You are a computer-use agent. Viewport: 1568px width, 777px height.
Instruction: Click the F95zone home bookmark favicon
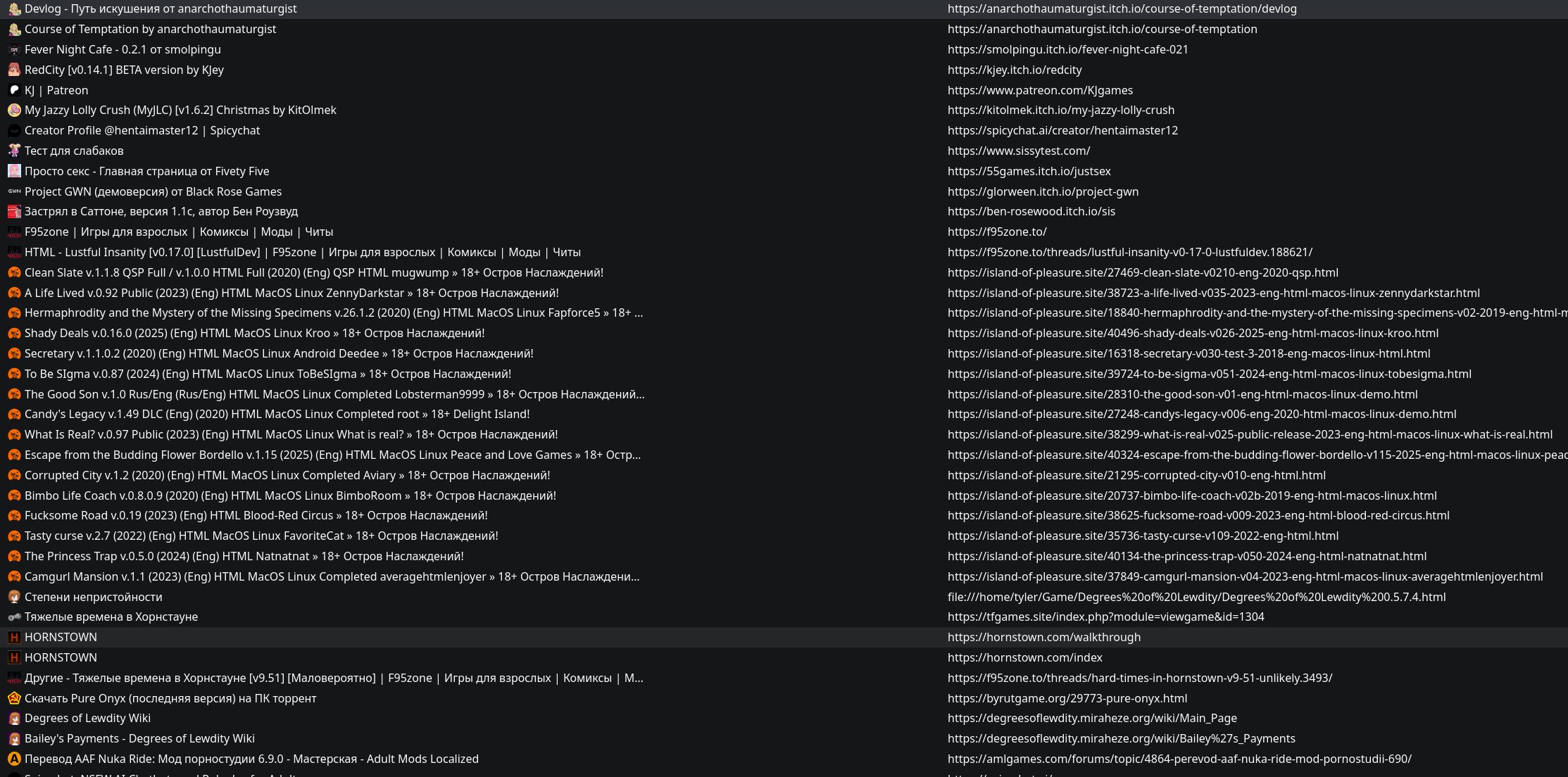(14, 232)
